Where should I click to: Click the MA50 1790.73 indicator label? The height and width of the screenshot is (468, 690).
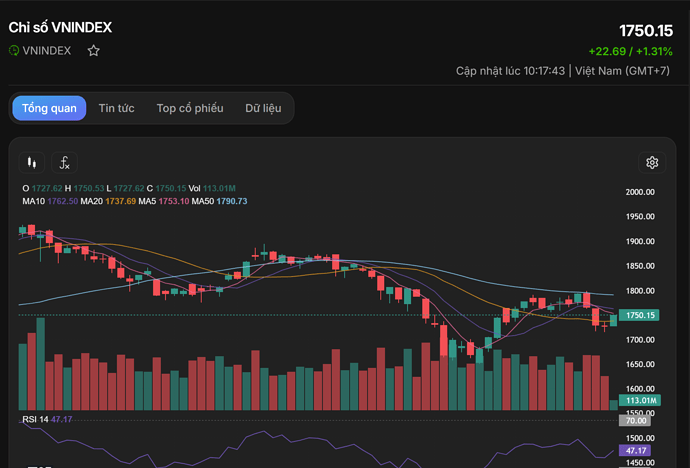tap(219, 201)
